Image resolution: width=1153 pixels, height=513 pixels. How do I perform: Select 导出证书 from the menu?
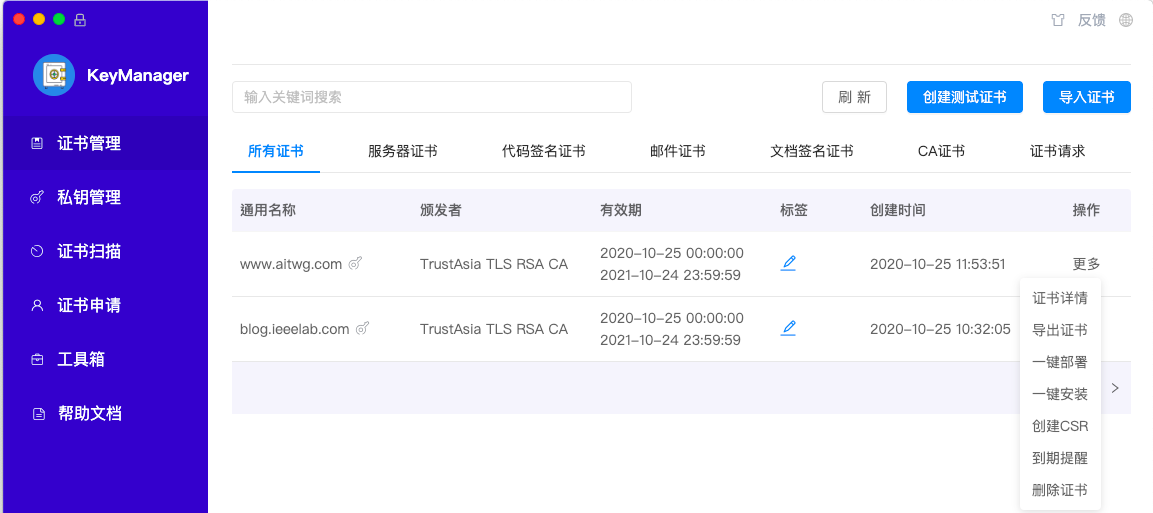pyautogui.click(x=1060, y=330)
